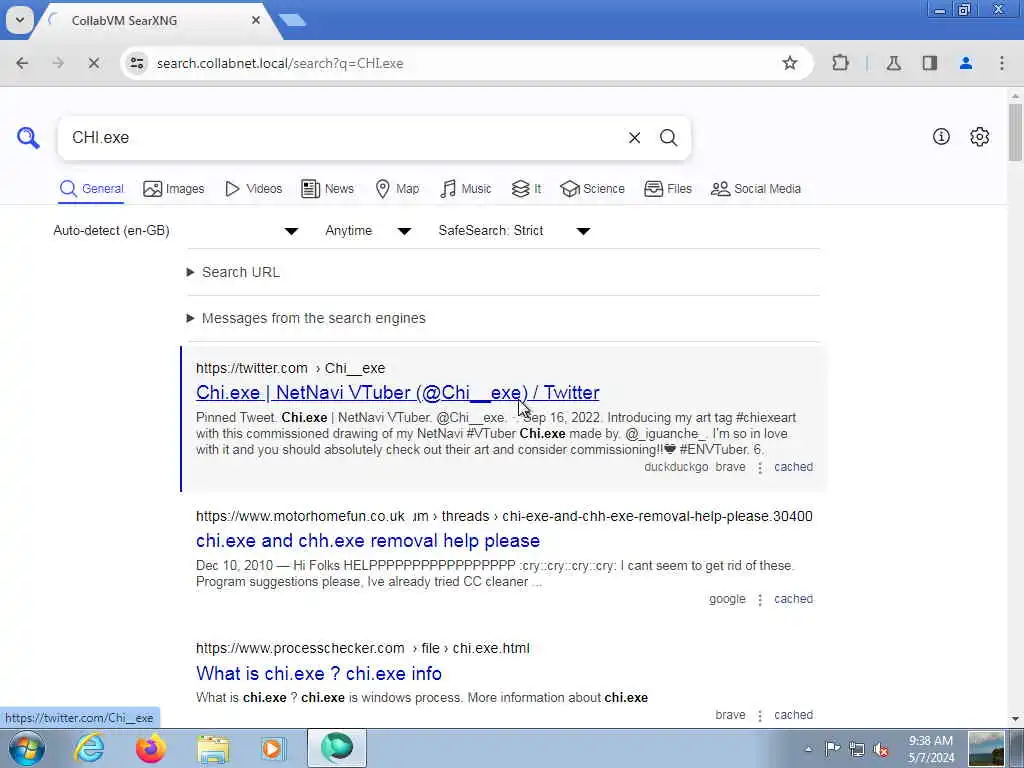Open Action Center flag tray icon

coord(832,749)
